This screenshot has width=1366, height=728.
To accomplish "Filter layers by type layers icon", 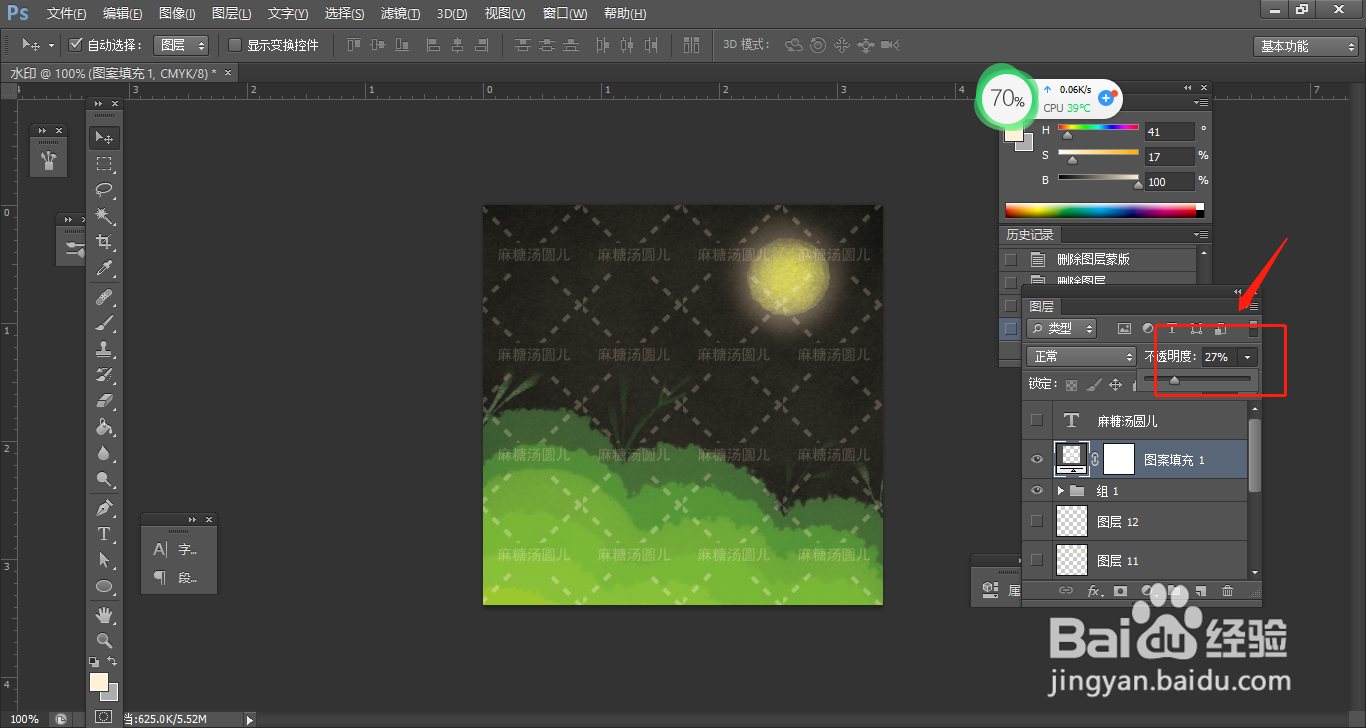I will (x=1172, y=328).
